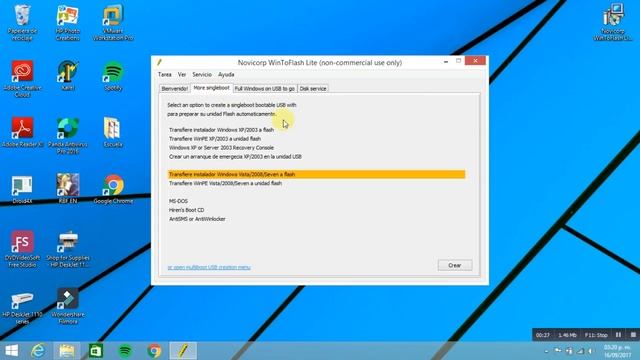Close the WinToFlash window

point(475,61)
